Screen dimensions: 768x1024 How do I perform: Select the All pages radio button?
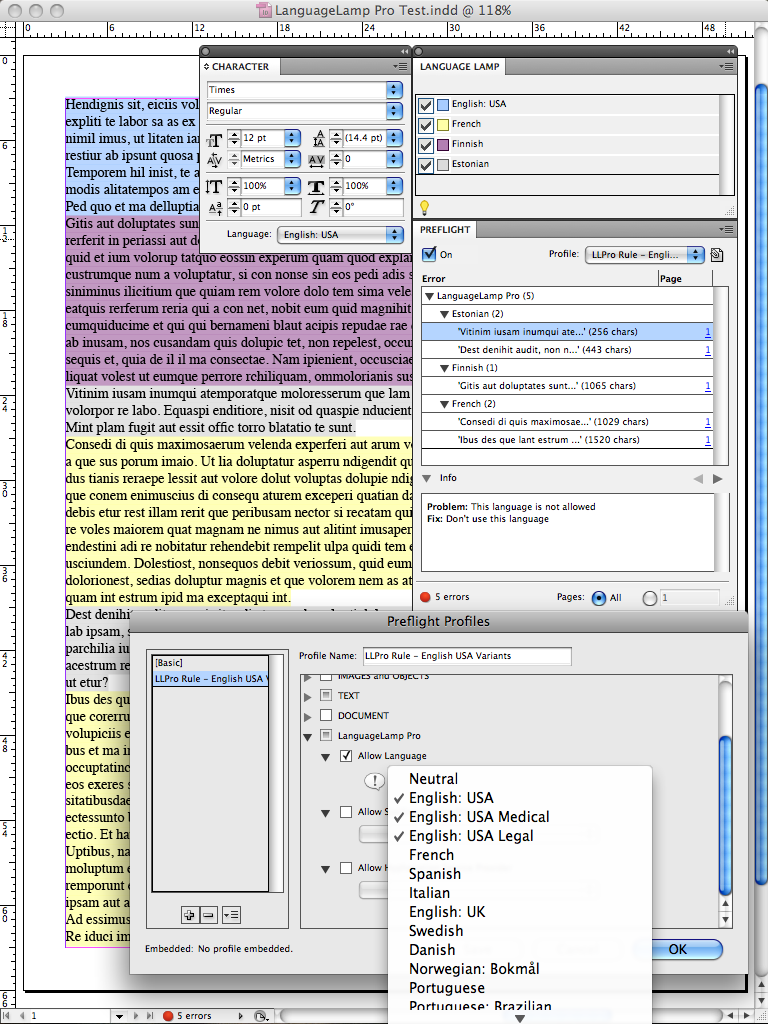click(x=599, y=598)
